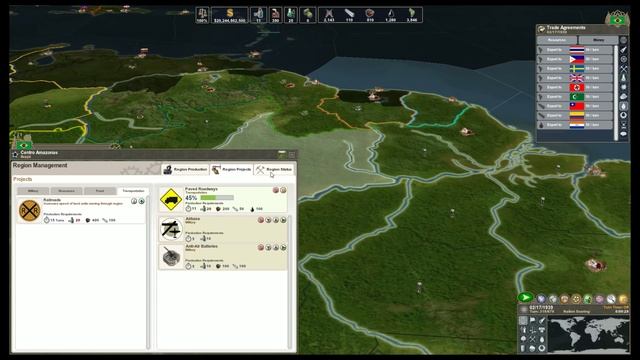
Task: Click the Trade Agreements handshake header icon
Action: click(x=541, y=29)
